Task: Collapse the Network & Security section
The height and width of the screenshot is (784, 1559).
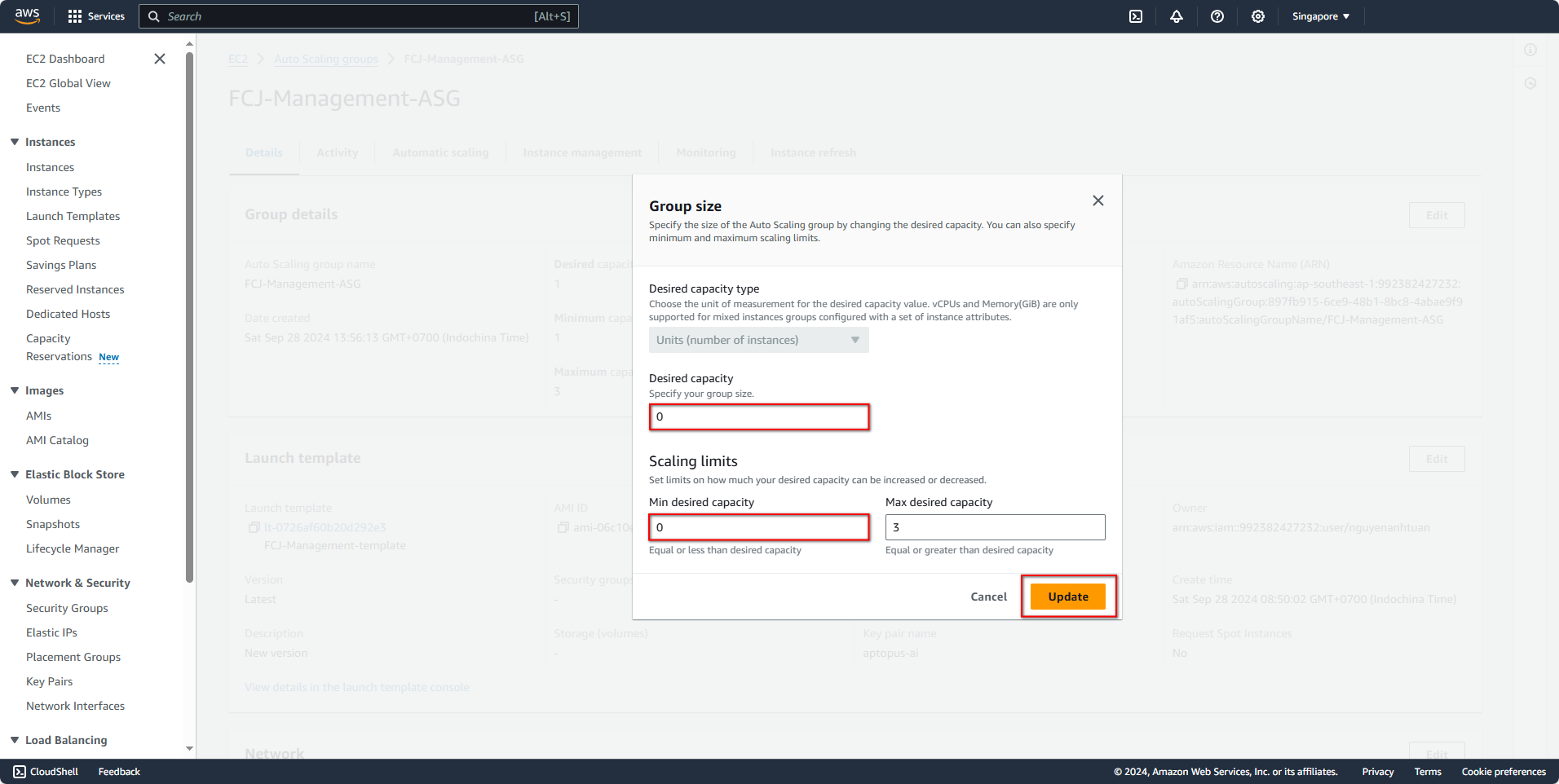Action: pos(14,582)
